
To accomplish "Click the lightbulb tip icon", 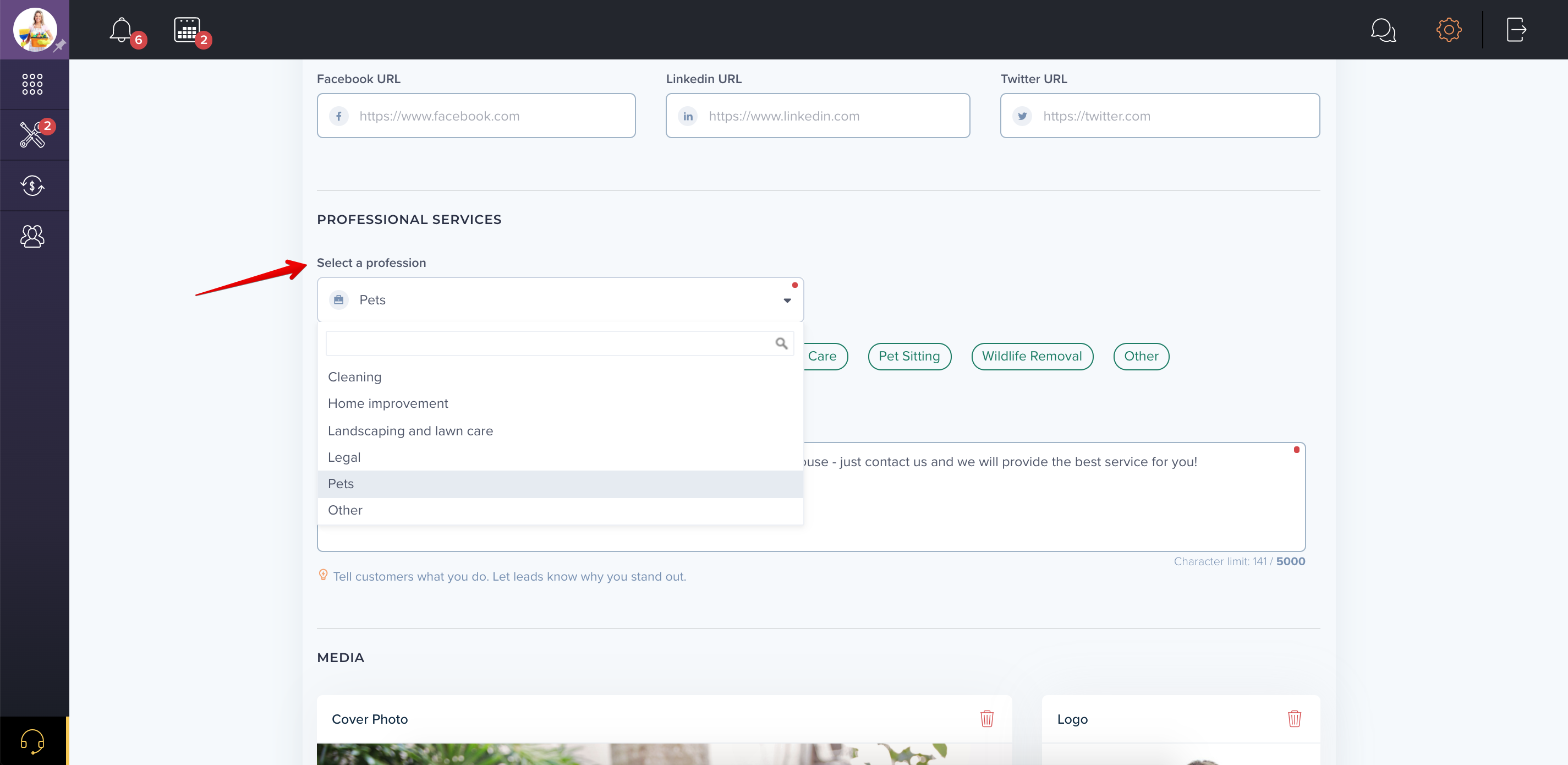I will [x=323, y=575].
